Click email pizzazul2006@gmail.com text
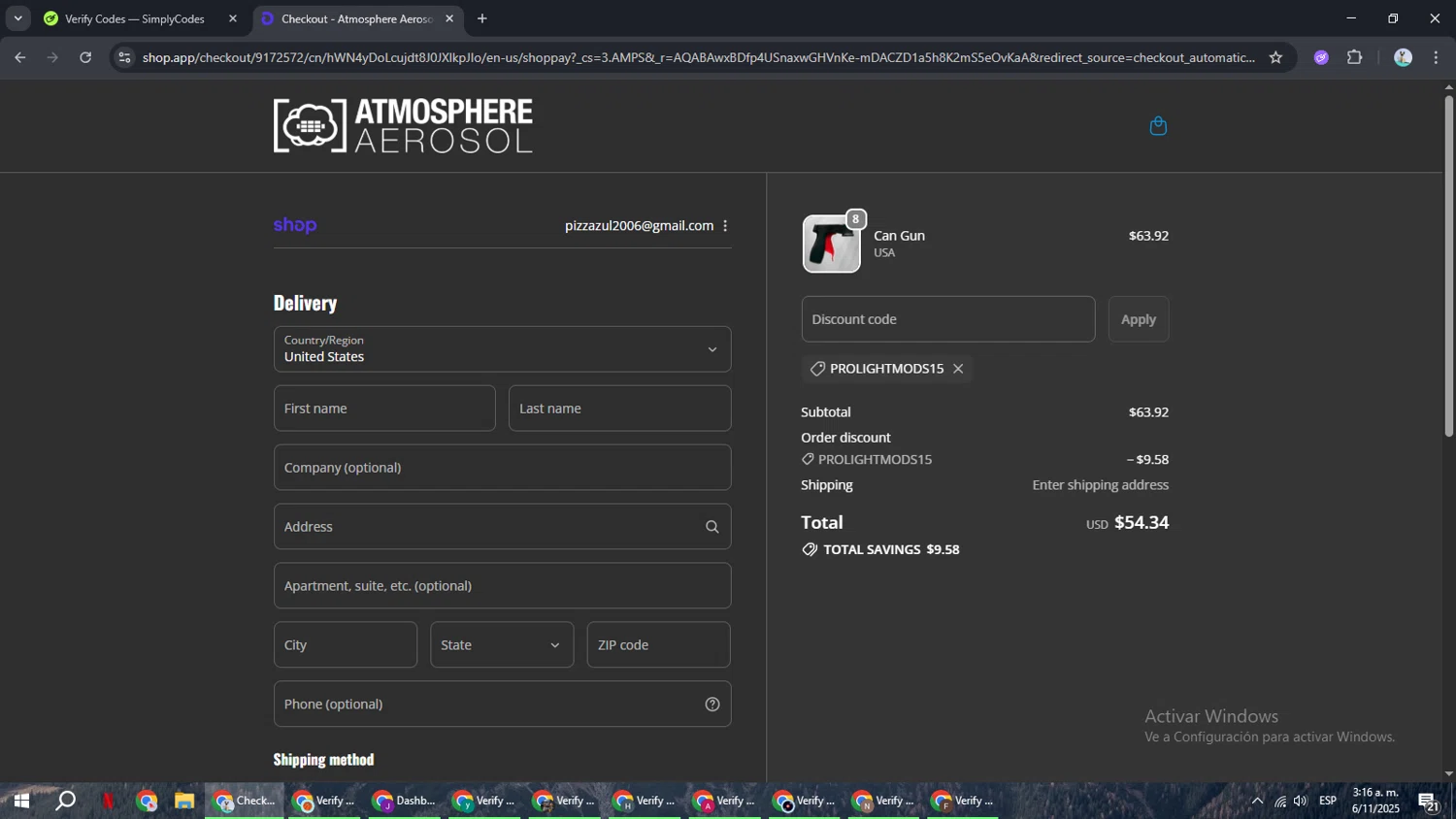This screenshot has width=1456, height=819. click(x=639, y=225)
